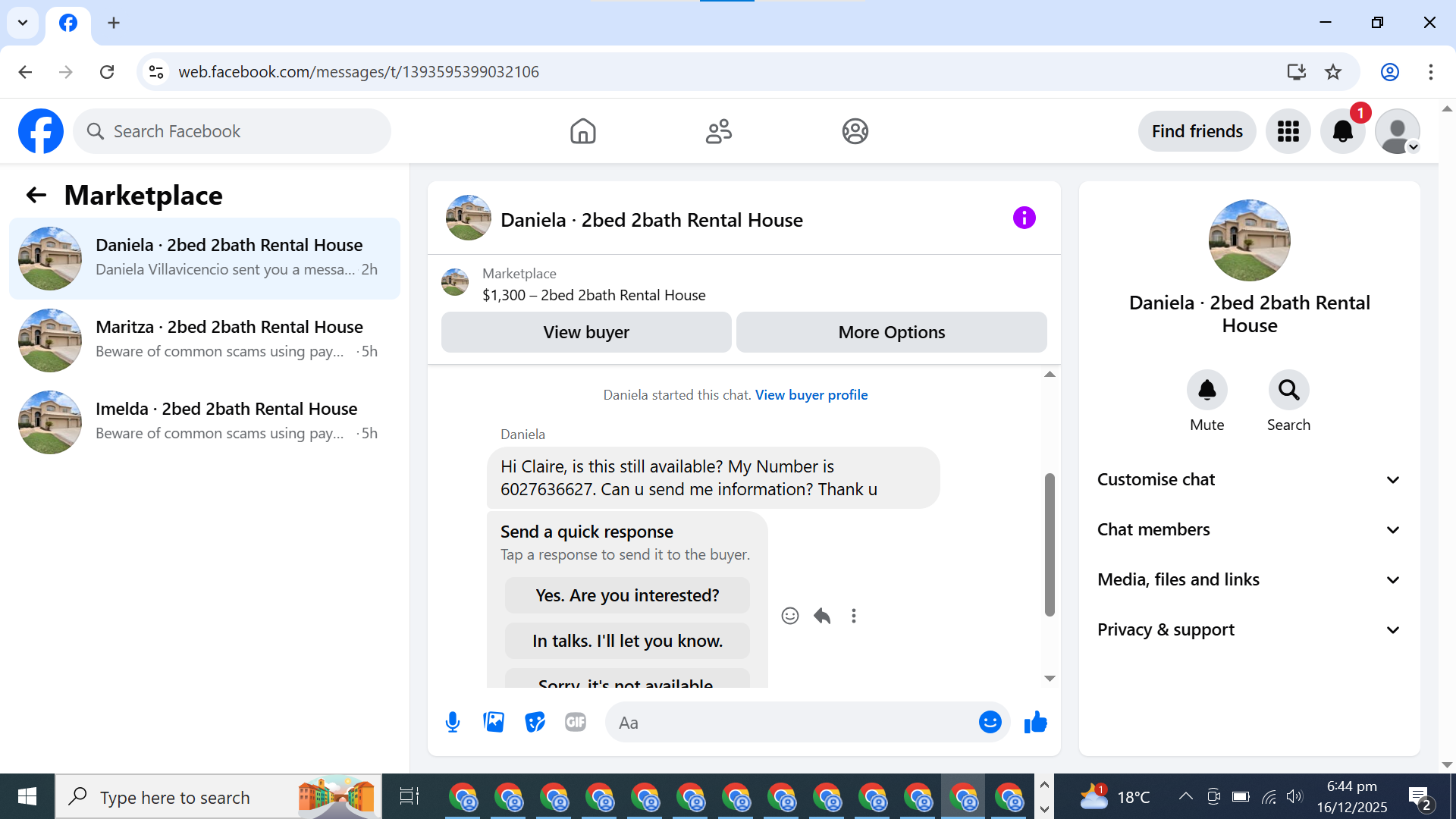Image resolution: width=1456 pixels, height=819 pixels.
Task: Open Maritza's rental house conversation
Action: 205,340
